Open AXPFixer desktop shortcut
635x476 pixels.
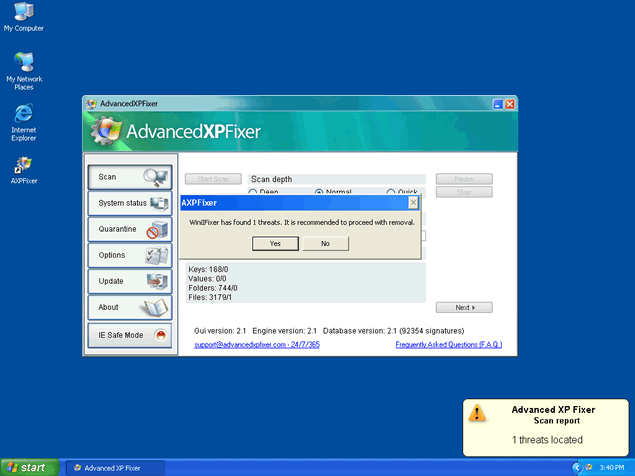tap(23, 165)
